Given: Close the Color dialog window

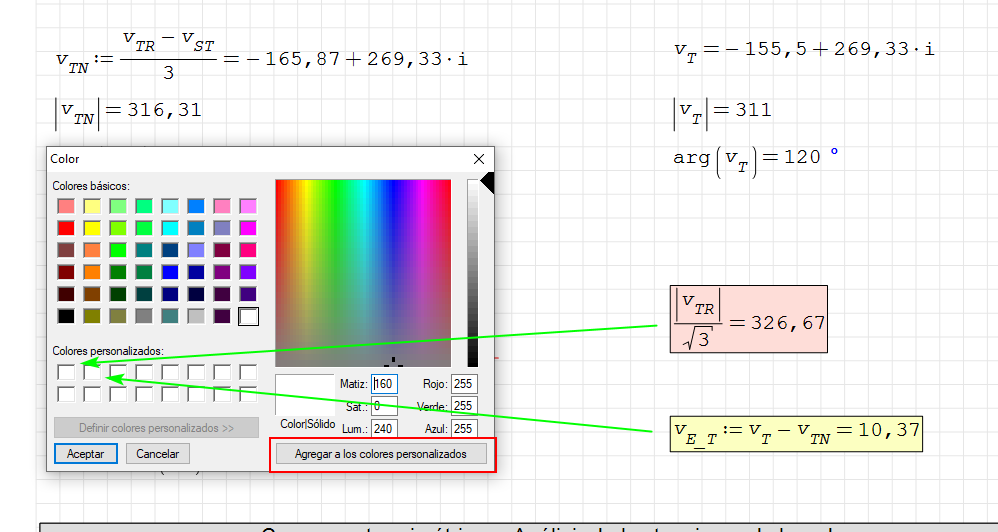Looking at the screenshot, I should [478, 159].
